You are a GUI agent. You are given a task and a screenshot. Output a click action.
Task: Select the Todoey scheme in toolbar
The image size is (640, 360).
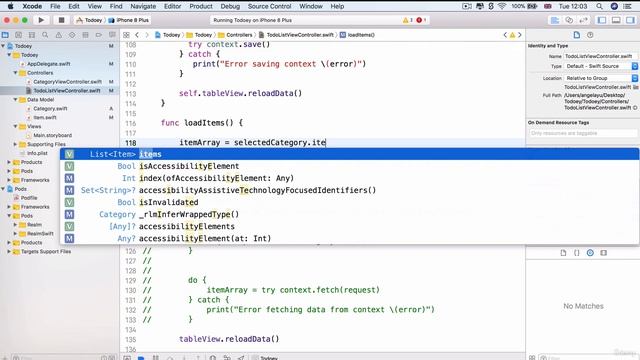coord(89,20)
